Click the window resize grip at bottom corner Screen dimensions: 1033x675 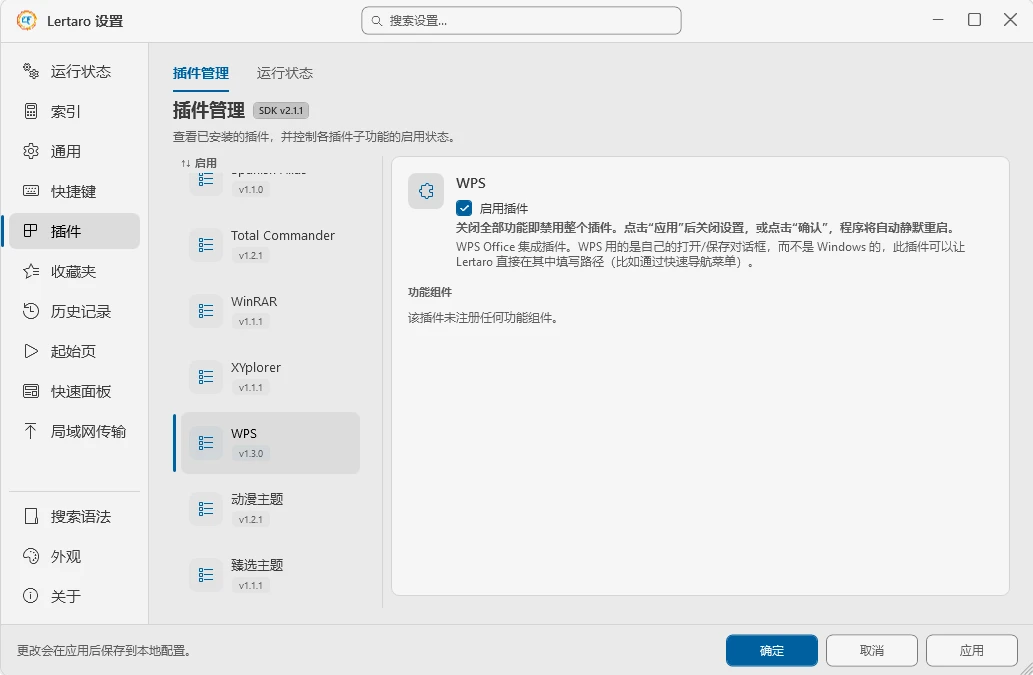(x=1026, y=668)
